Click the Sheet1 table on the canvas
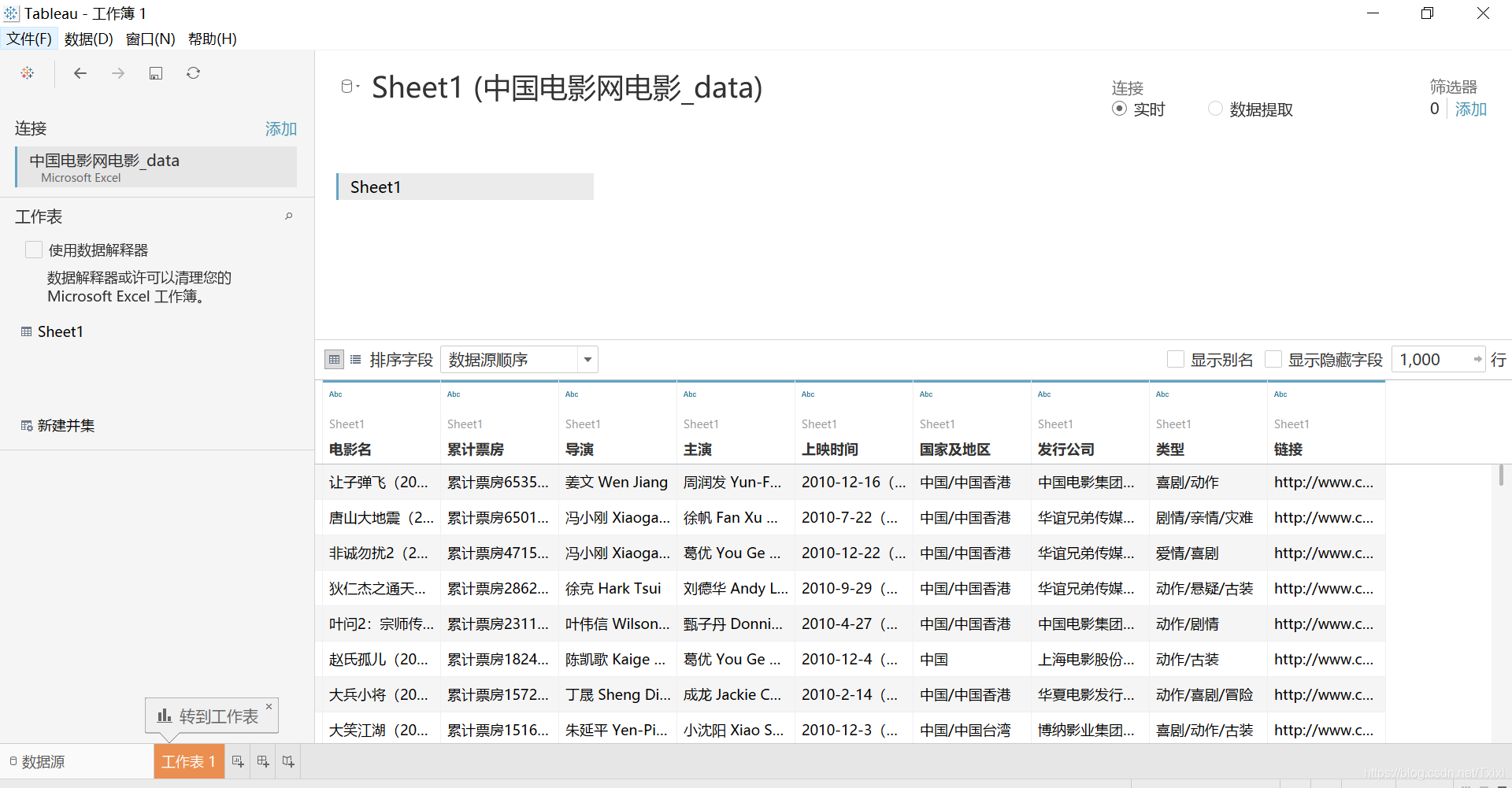 pos(465,187)
